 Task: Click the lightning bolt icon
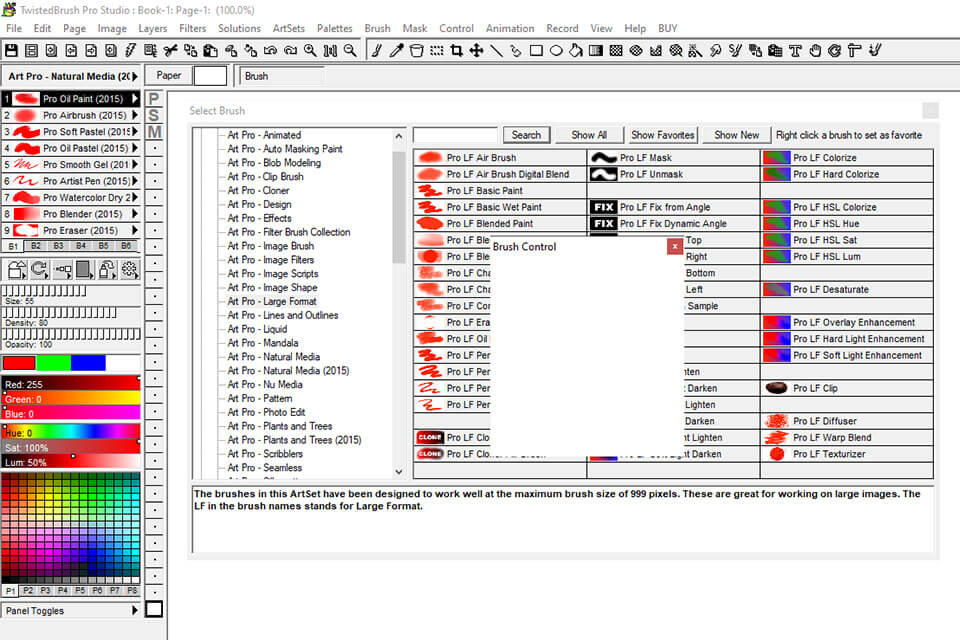[131, 51]
